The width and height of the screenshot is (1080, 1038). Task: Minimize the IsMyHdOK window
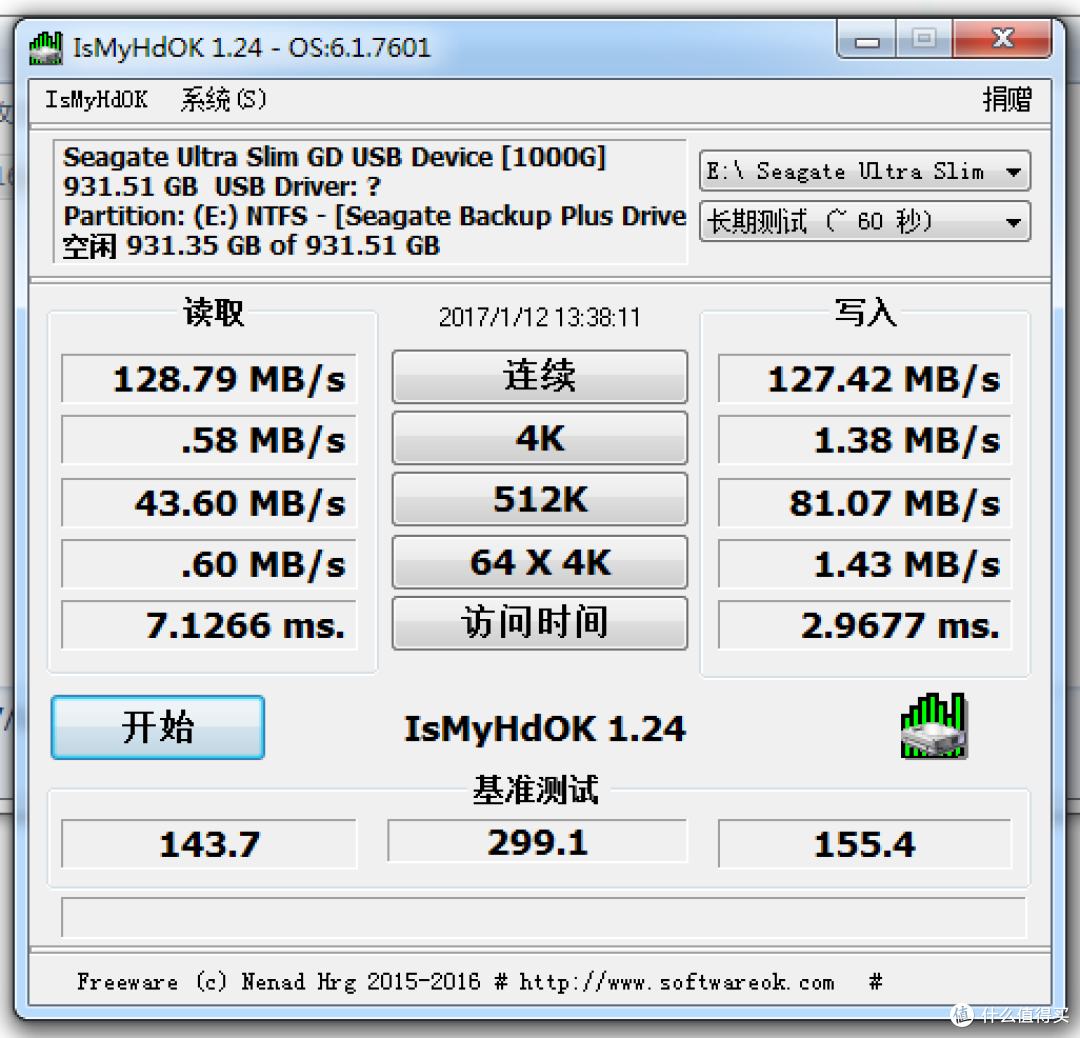coord(867,40)
